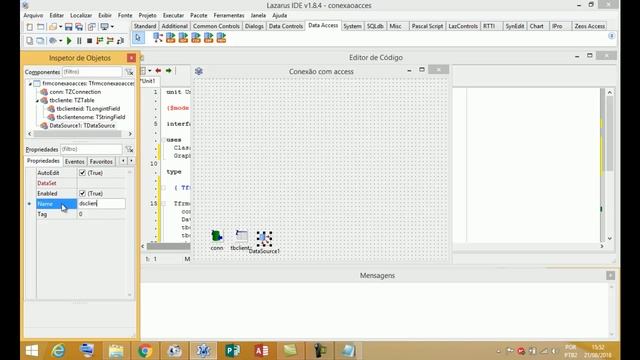Screen dimensions: 640x360
Task: Open the Ferramentas menu
Action: [x=229, y=16]
